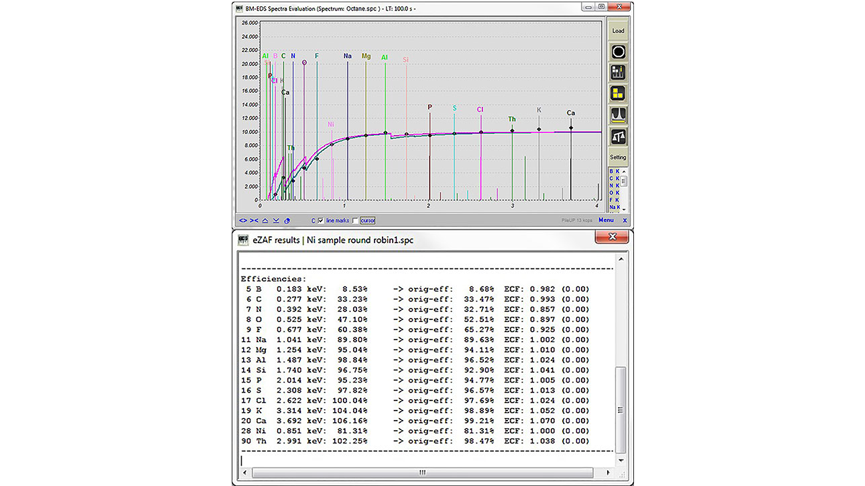The width and height of the screenshot is (865, 486).
Task: Click eZAF results horizontal scrollbar thumb
Action: tap(423, 473)
